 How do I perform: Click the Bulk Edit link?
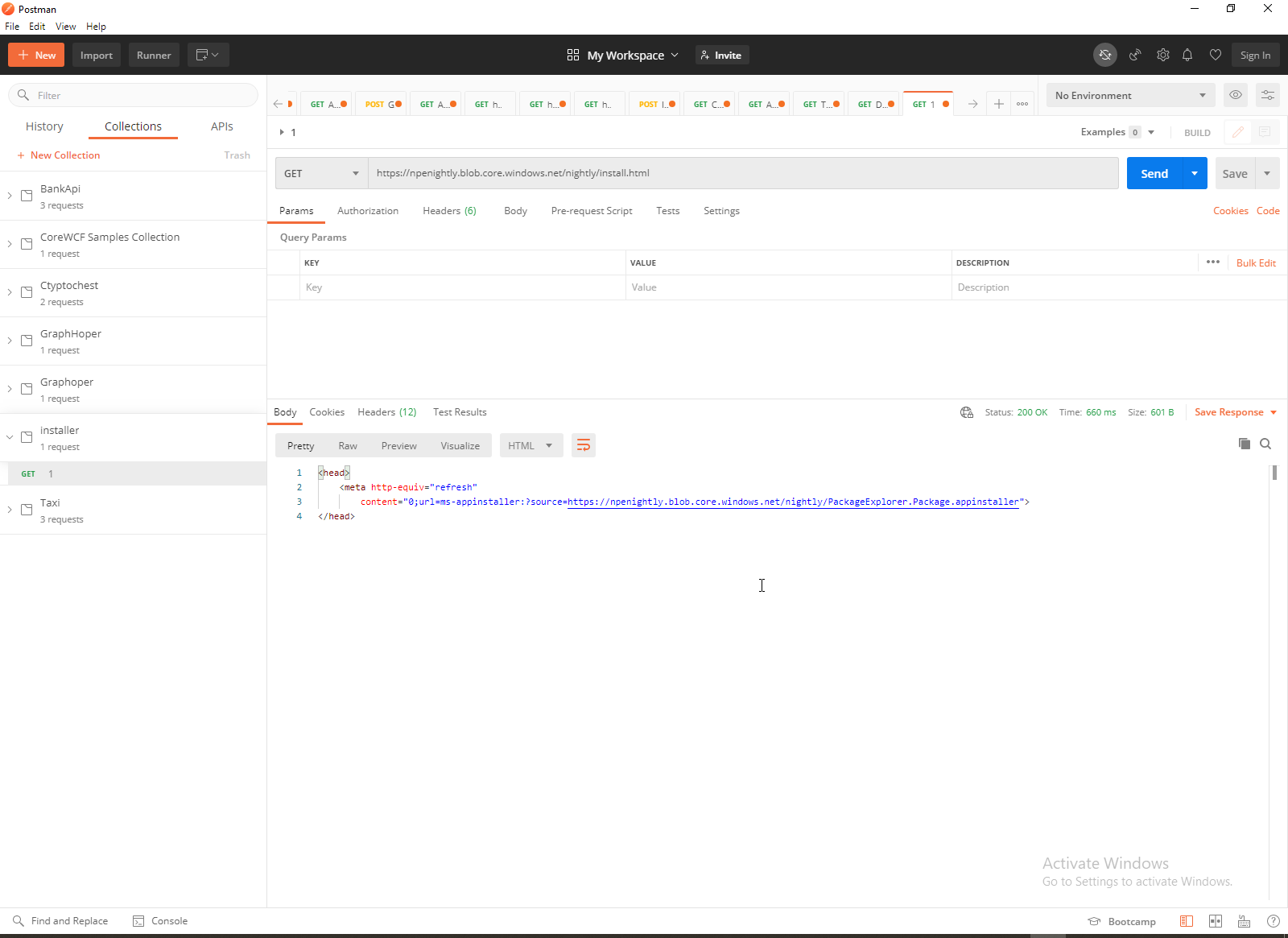(1256, 263)
